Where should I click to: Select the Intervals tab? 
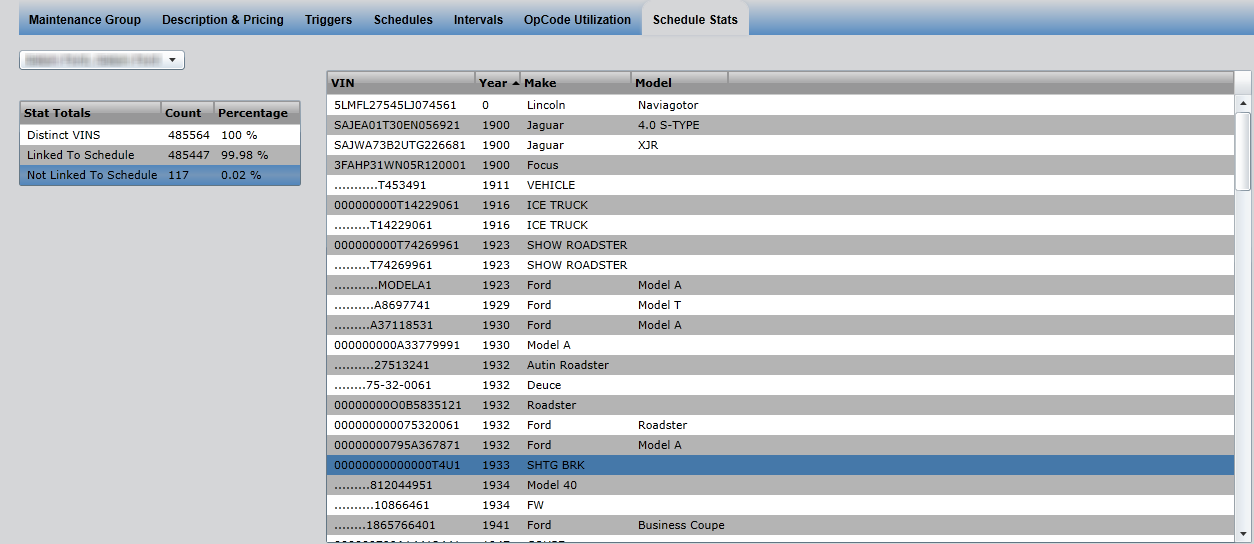click(x=478, y=19)
